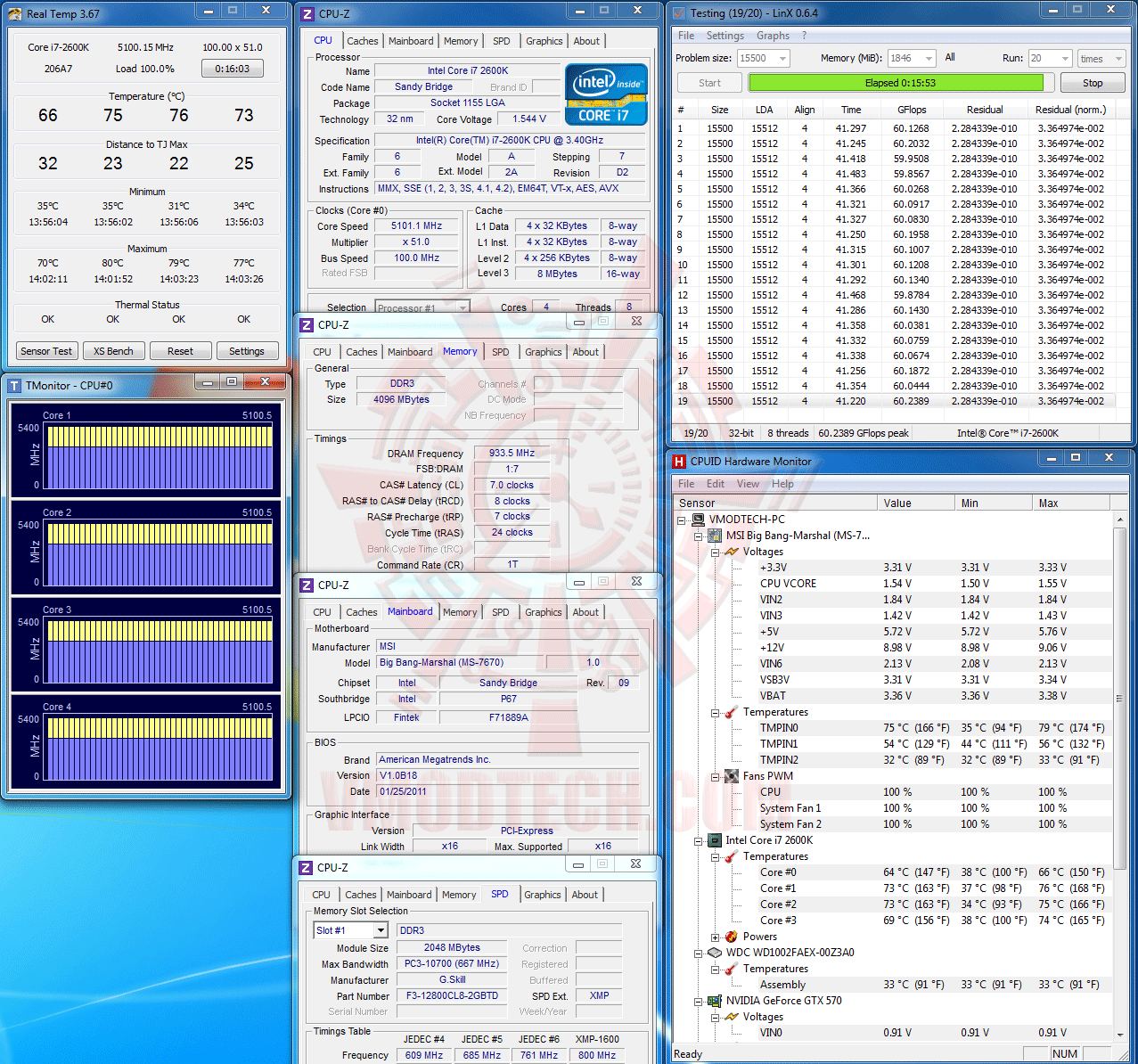Click the Sensor Test button in Real Temp
This screenshot has height=1064, width=1138.
(46, 351)
